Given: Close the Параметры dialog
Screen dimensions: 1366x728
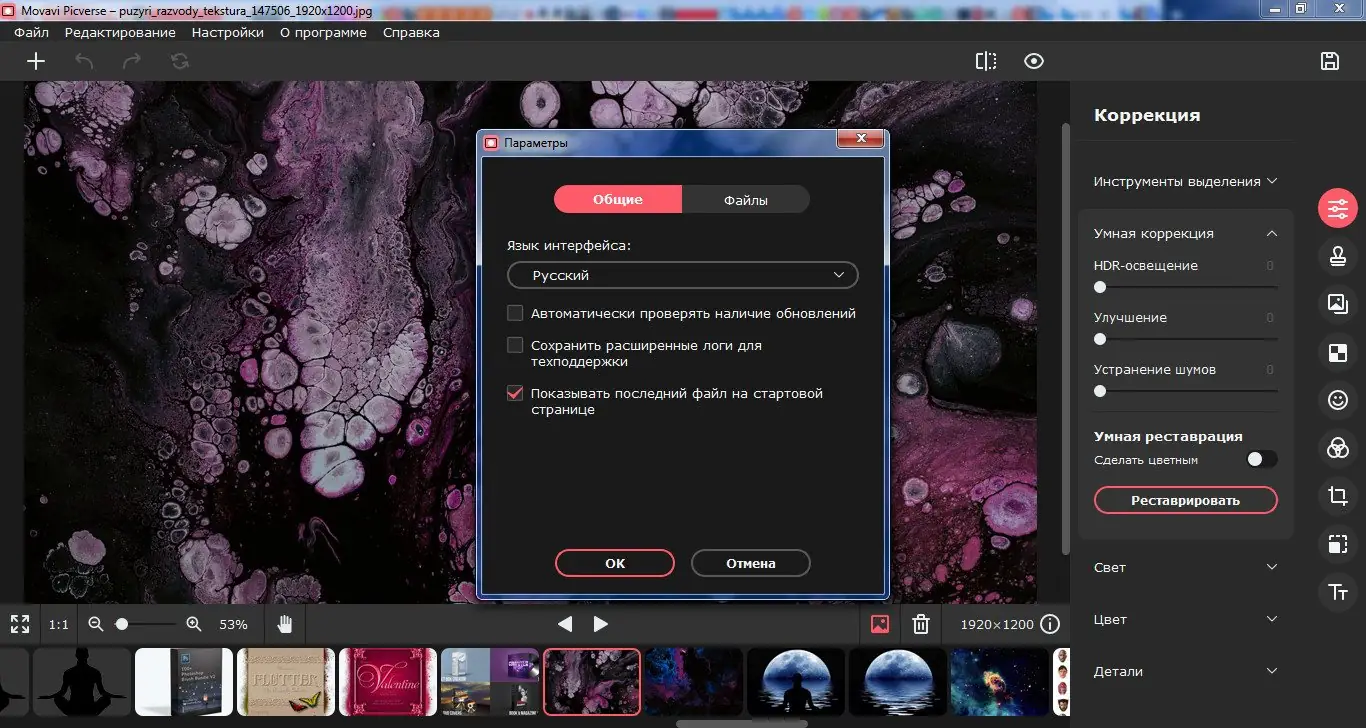Looking at the screenshot, I should (x=859, y=140).
